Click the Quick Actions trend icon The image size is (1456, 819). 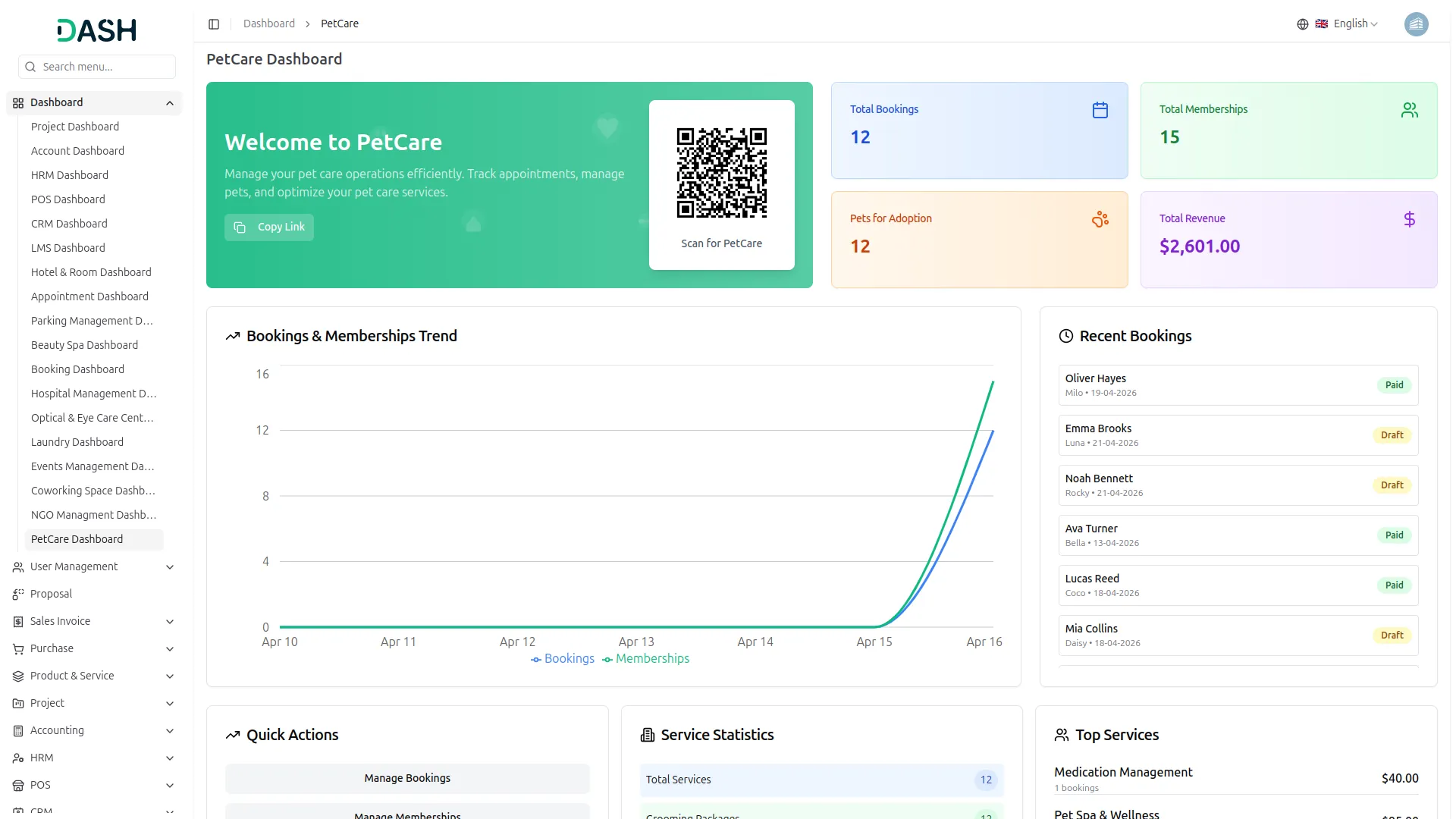coord(232,735)
